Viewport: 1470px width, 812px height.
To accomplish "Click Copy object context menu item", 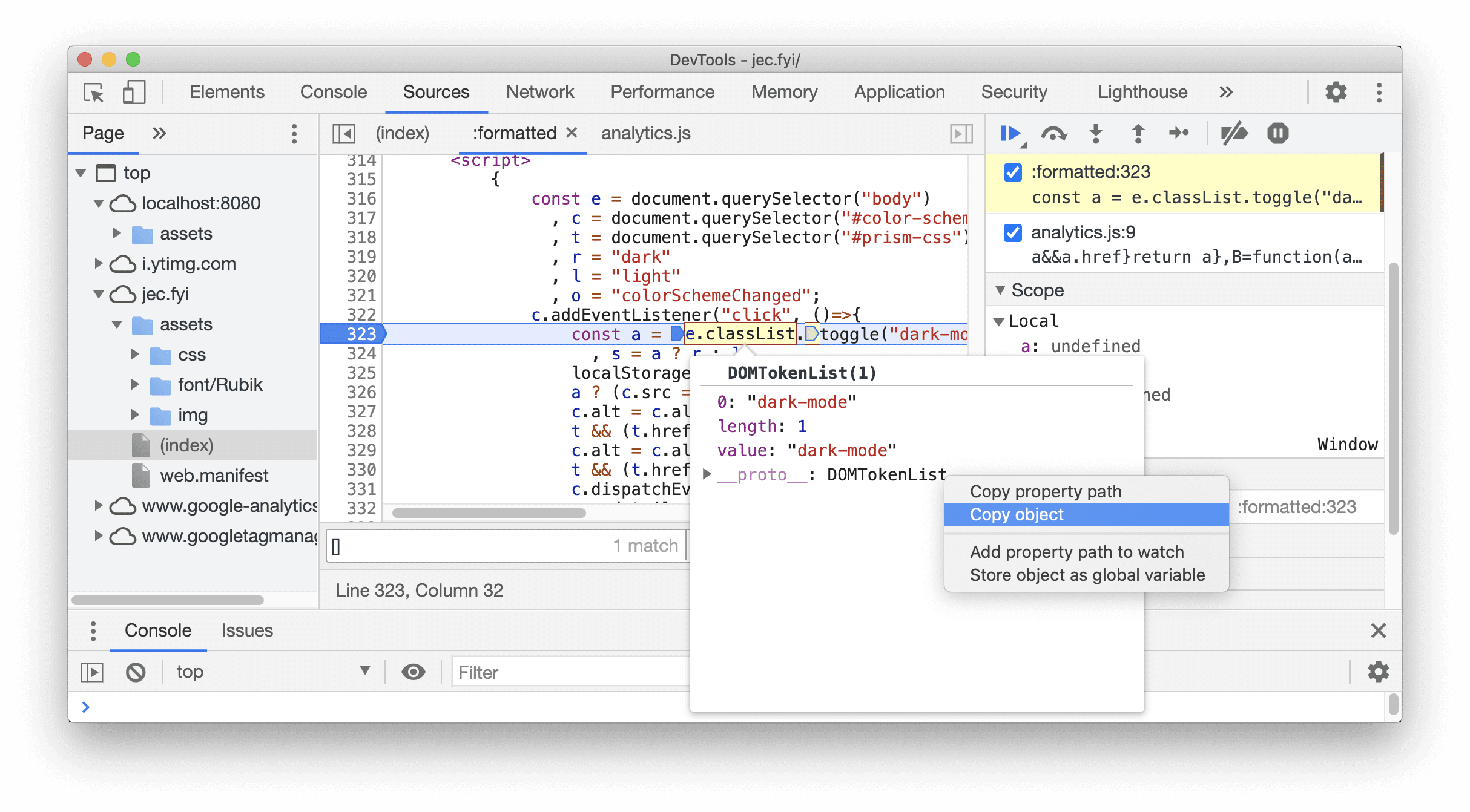I will (1016, 514).
